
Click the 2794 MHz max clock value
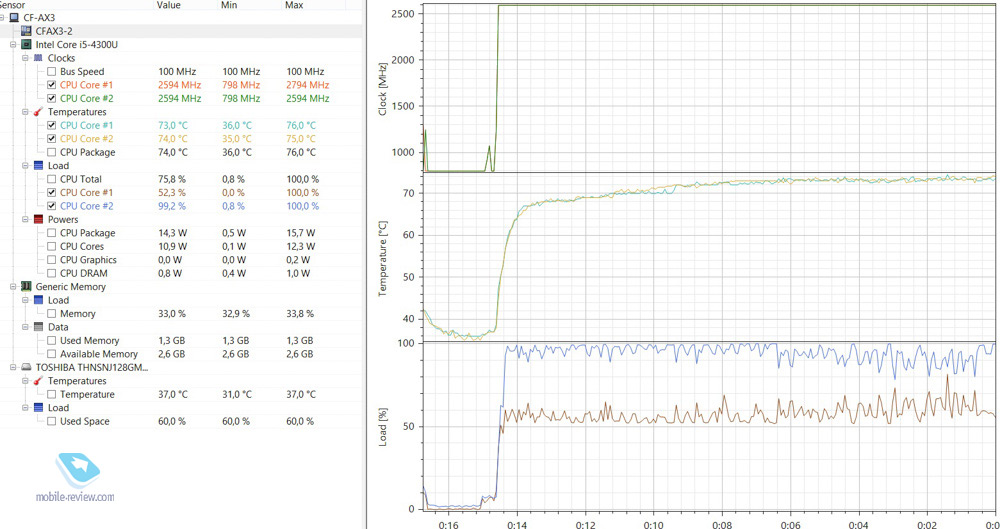point(307,85)
